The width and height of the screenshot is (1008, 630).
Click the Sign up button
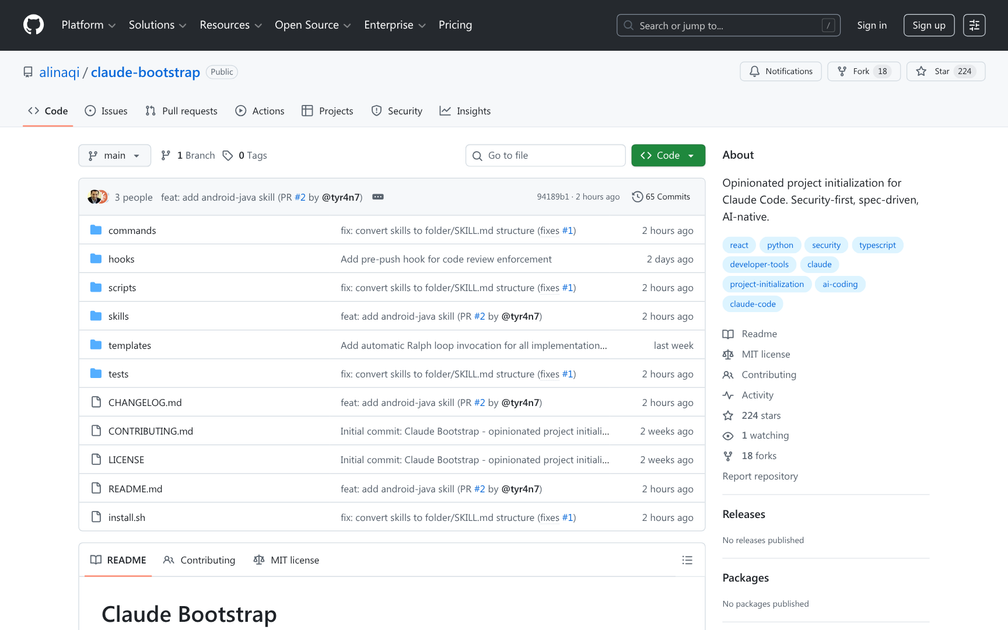coord(928,25)
